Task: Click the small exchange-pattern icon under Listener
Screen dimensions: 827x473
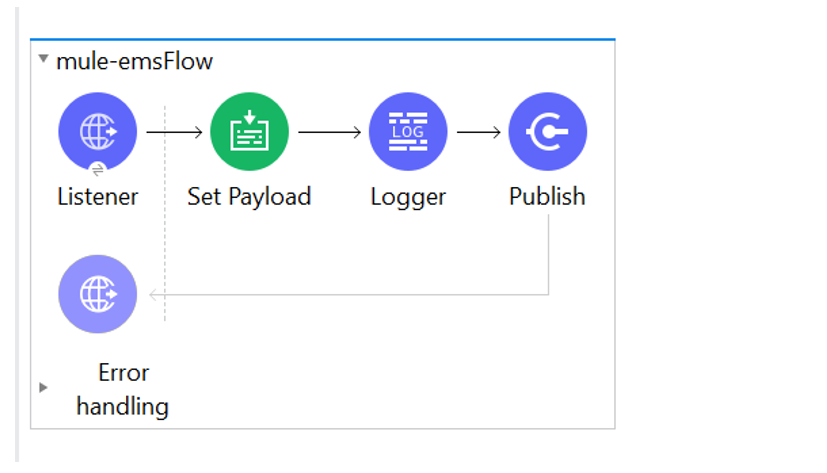Action: [98, 170]
